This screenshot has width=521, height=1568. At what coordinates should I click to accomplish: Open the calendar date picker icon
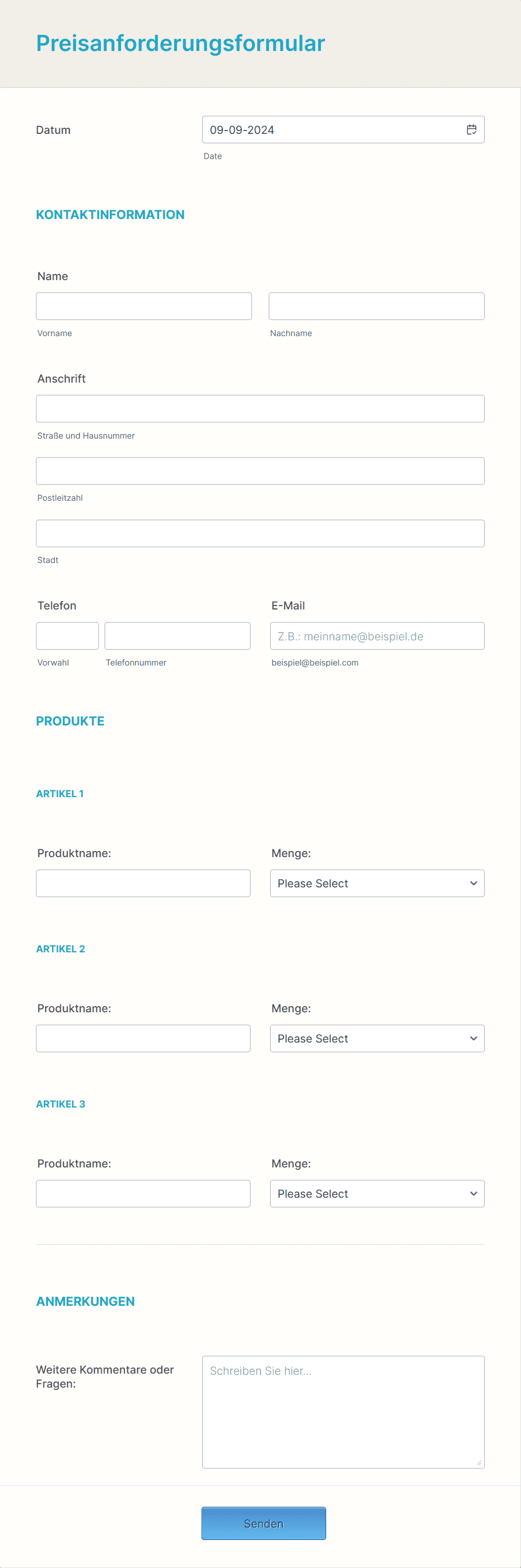coord(472,129)
